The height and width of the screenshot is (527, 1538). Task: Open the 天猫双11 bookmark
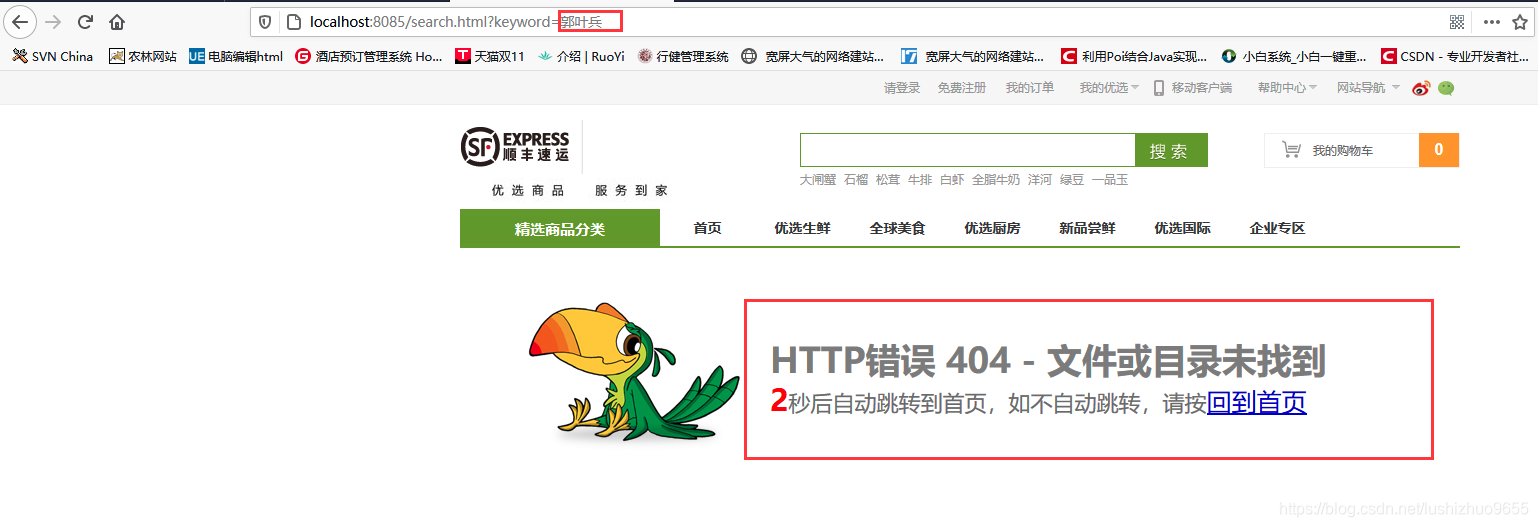click(x=490, y=56)
